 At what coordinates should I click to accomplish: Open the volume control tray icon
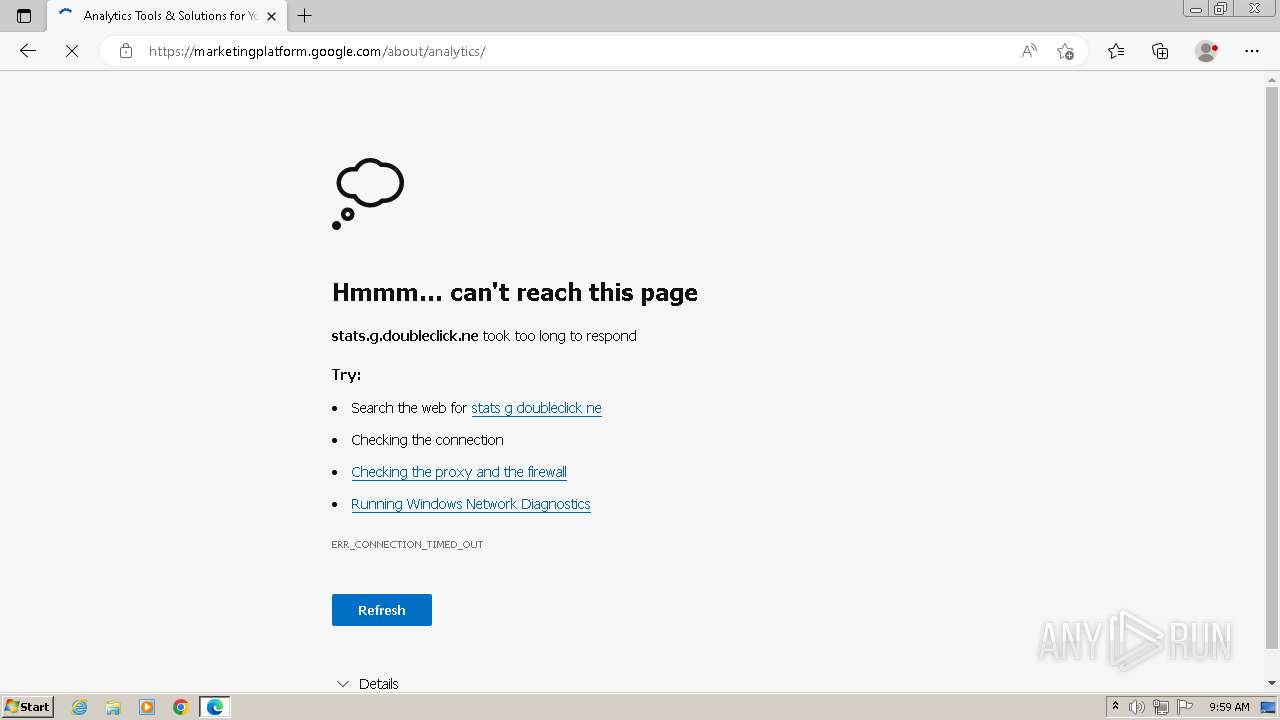(x=1138, y=707)
